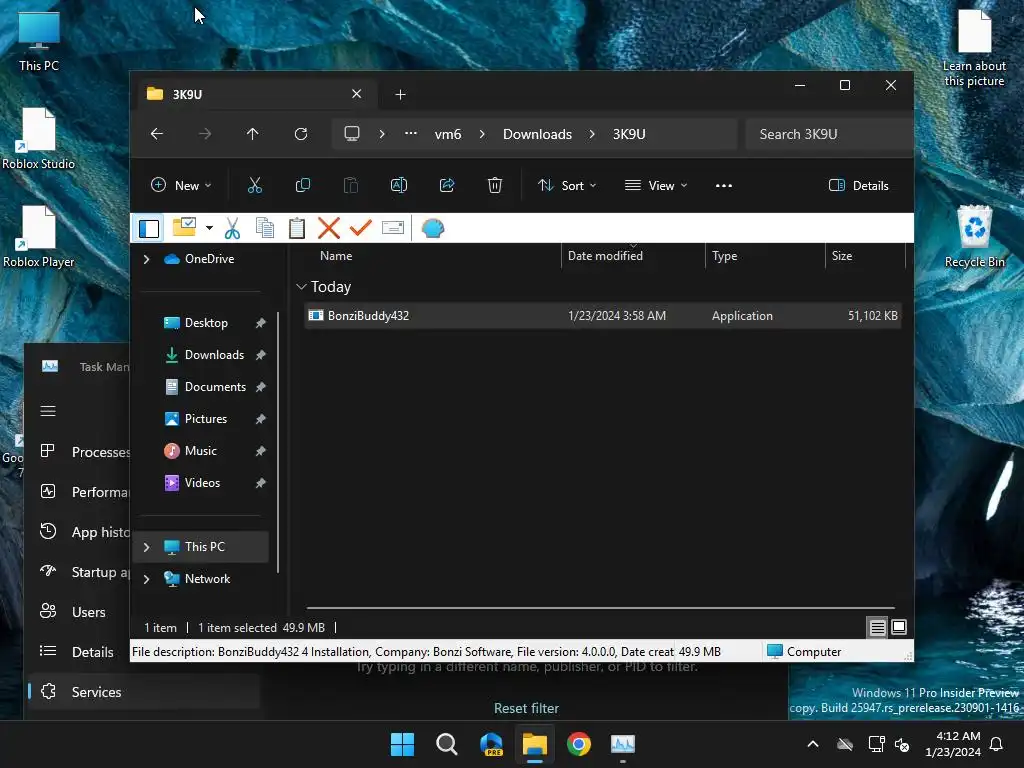Expand the OneDrive tree node

(x=146, y=259)
